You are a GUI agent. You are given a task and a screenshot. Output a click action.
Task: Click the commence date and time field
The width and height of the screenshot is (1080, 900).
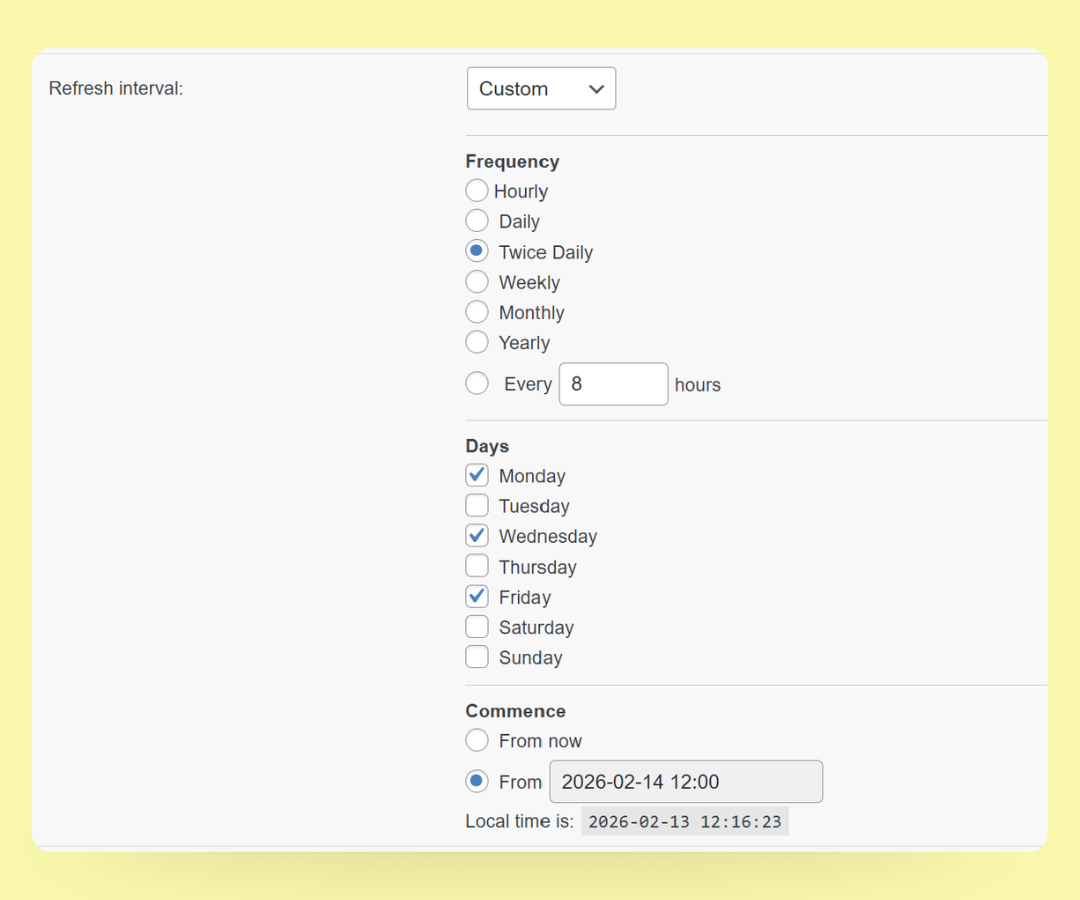686,781
